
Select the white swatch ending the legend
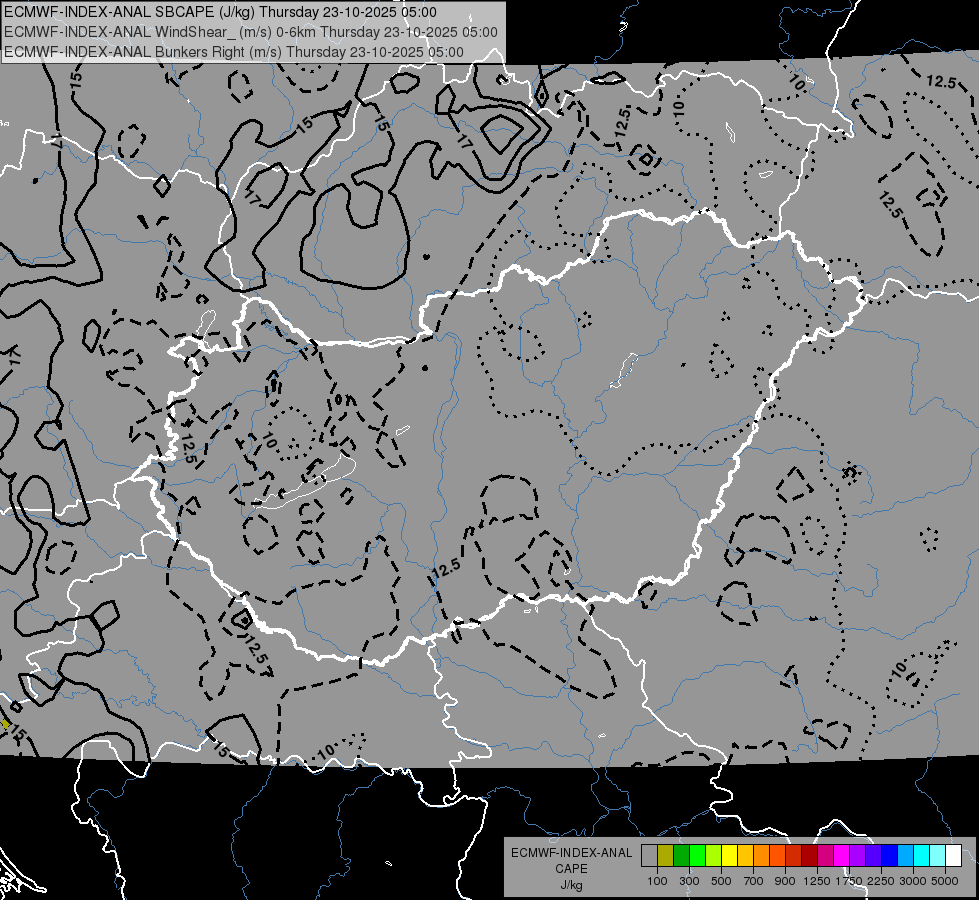(x=953, y=855)
